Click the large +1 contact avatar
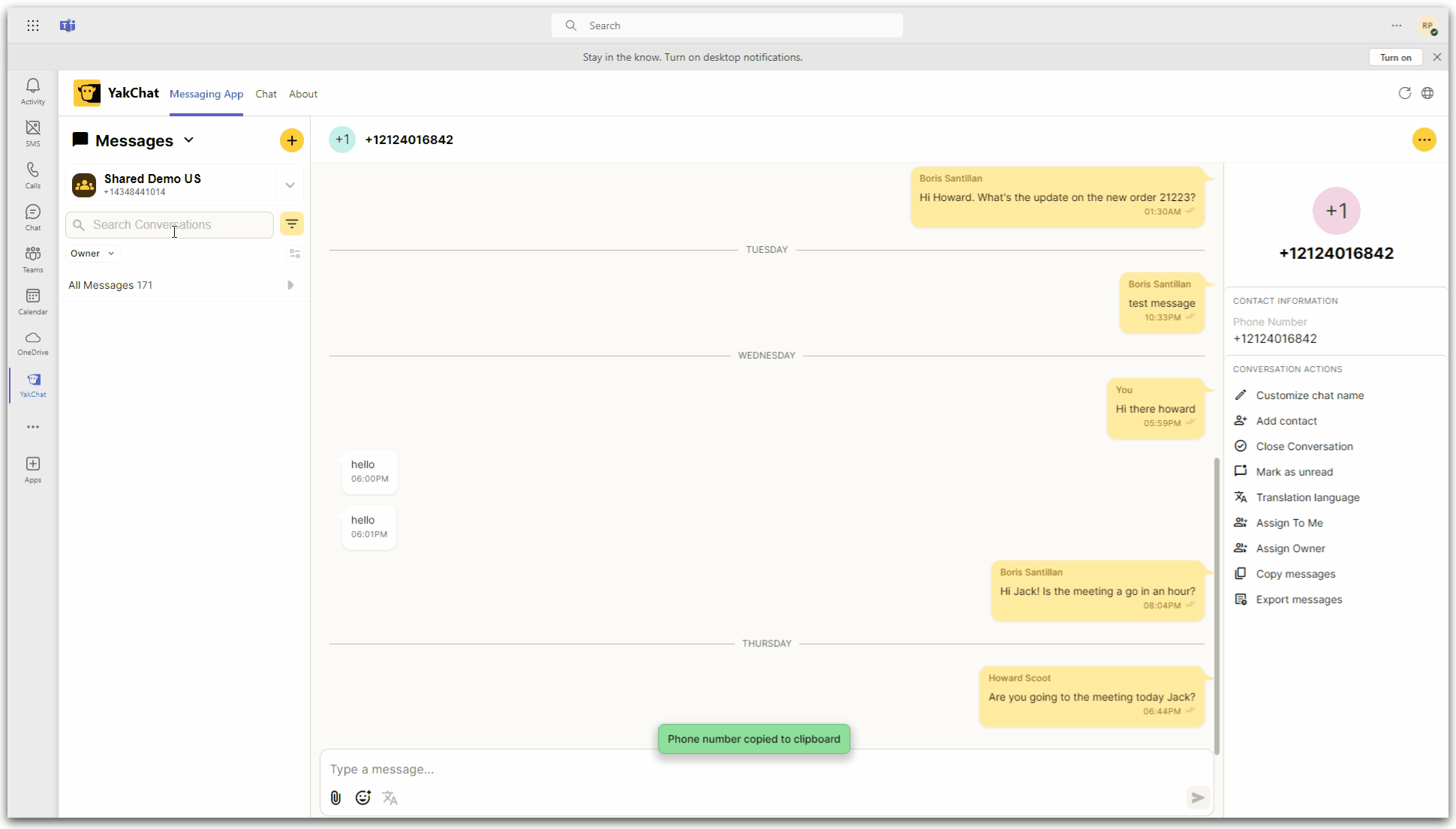 pos(1336,211)
